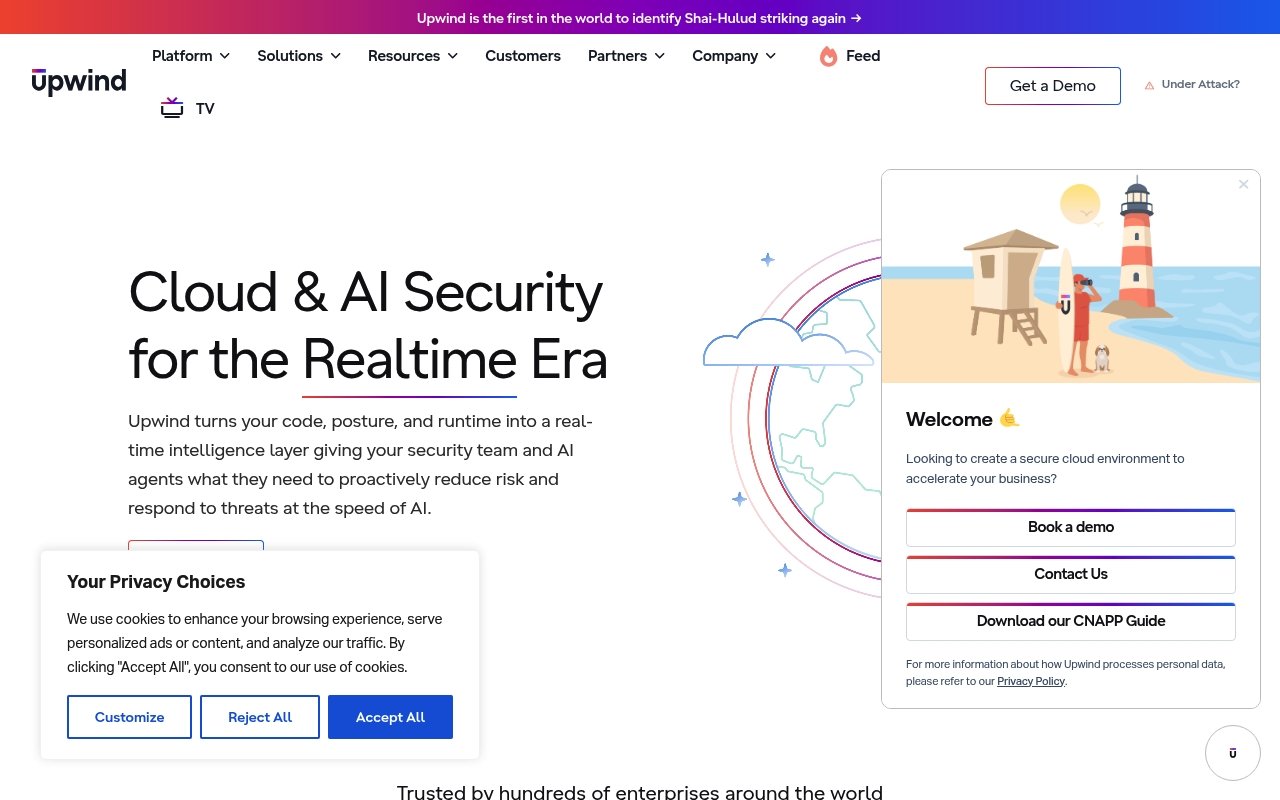
Task: Click the Resources menu label
Action: click(x=404, y=56)
